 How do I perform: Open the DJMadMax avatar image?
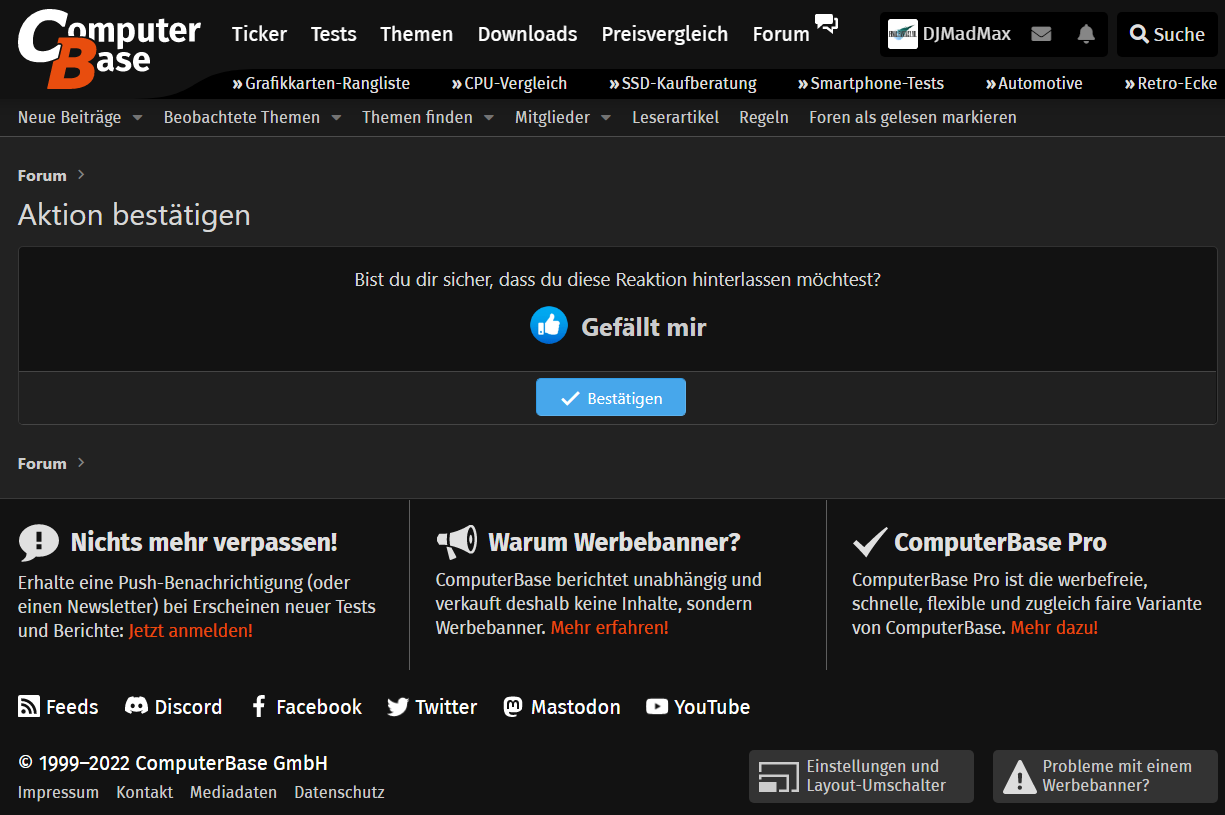pos(903,34)
